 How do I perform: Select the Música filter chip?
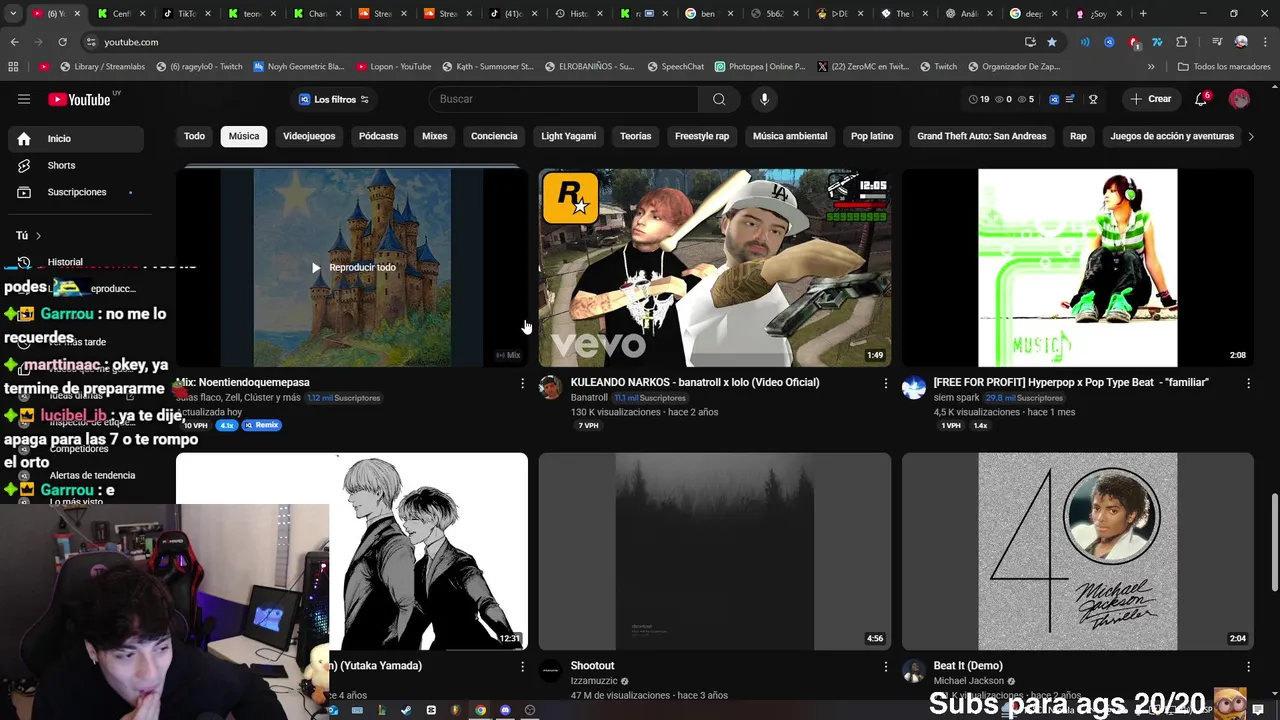click(244, 136)
